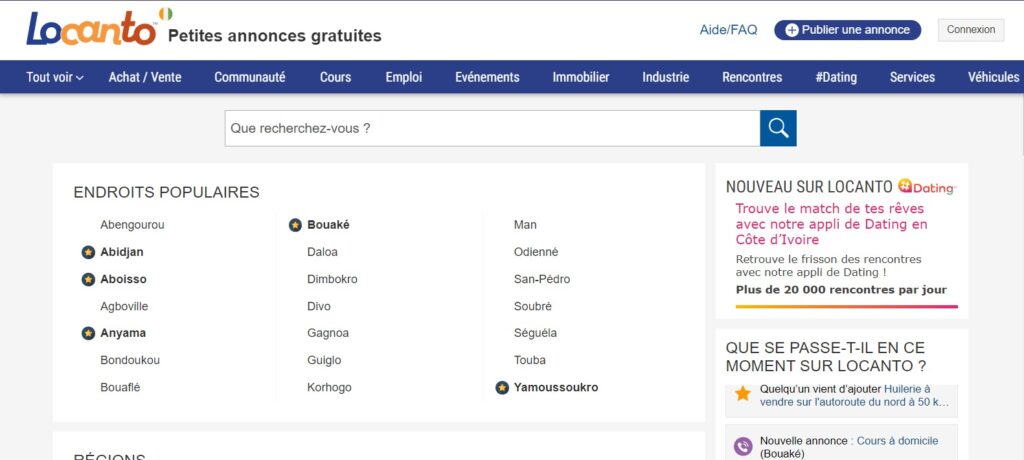Open the Industrie category
The width and height of the screenshot is (1024, 460).
tap(665, 77)
